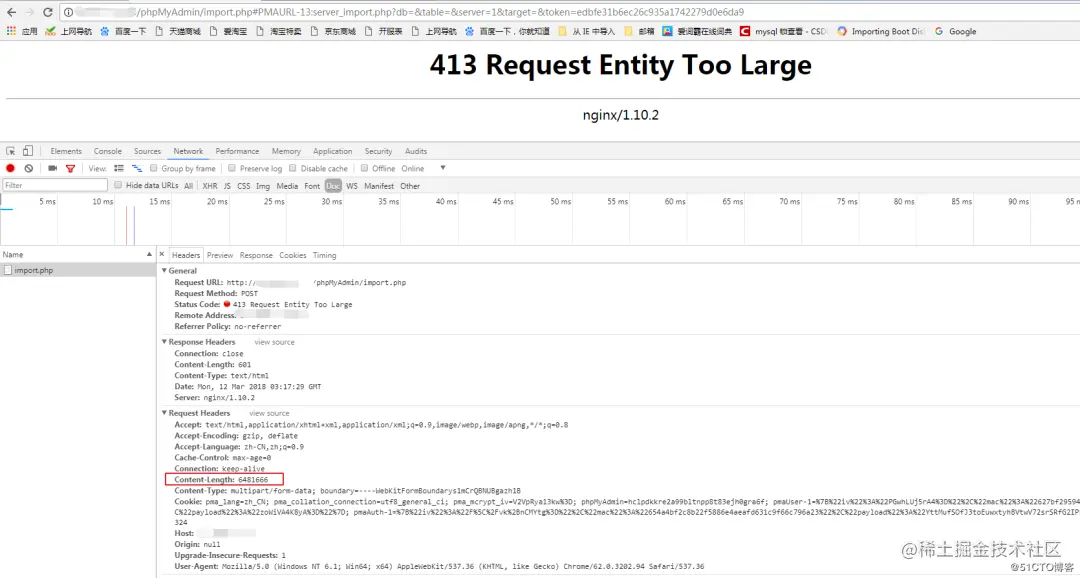This screenshot has height=578, width=1080.
Task: Open the mysql CSDN bookmark
Action: point(784,31)
